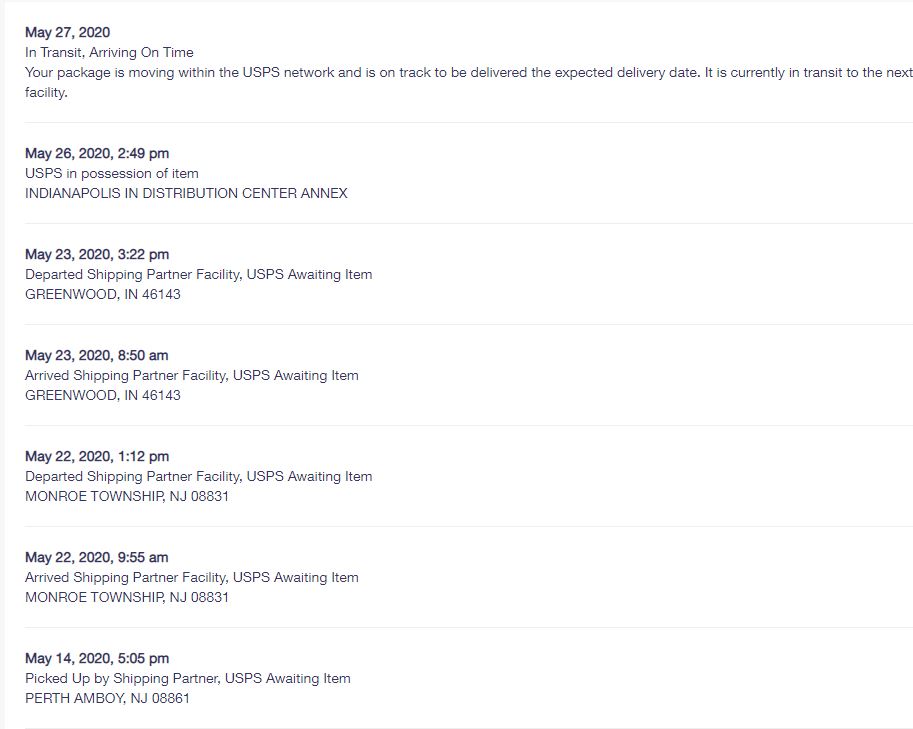Click the May 27, 2020 date heading
913x729 pixels.
point(67,32)
